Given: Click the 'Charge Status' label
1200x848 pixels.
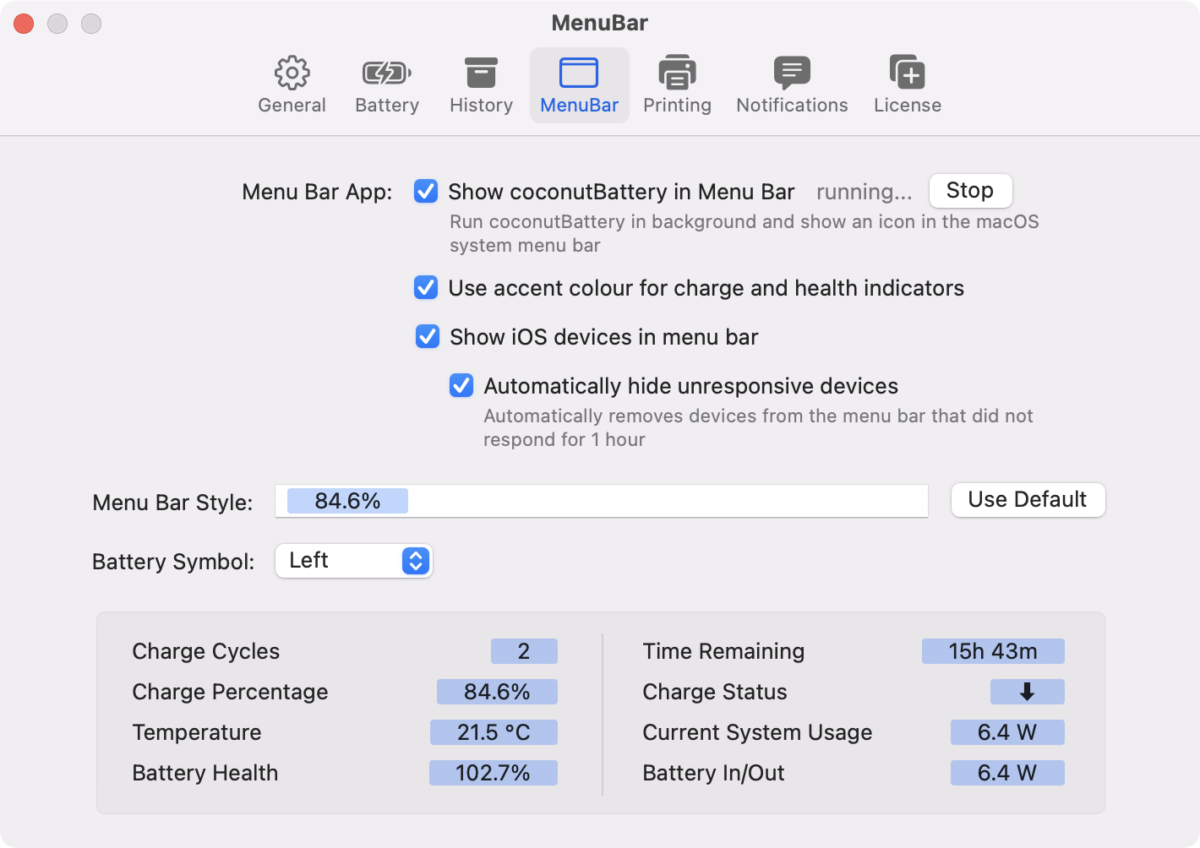Looking at the screenshot, I should [715, 692].
